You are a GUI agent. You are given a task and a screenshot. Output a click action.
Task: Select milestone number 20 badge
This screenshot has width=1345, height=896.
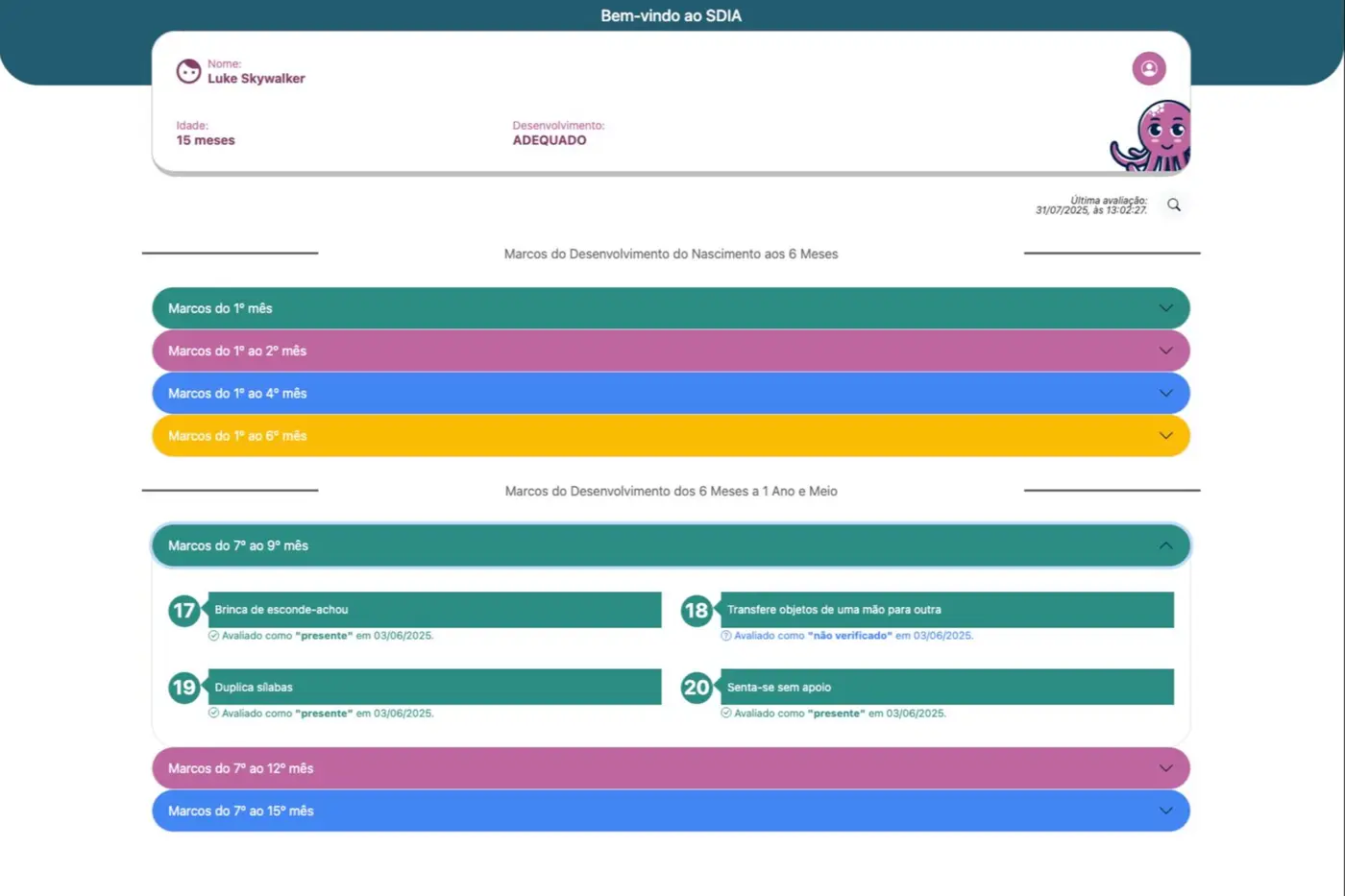tap(696, 688)
